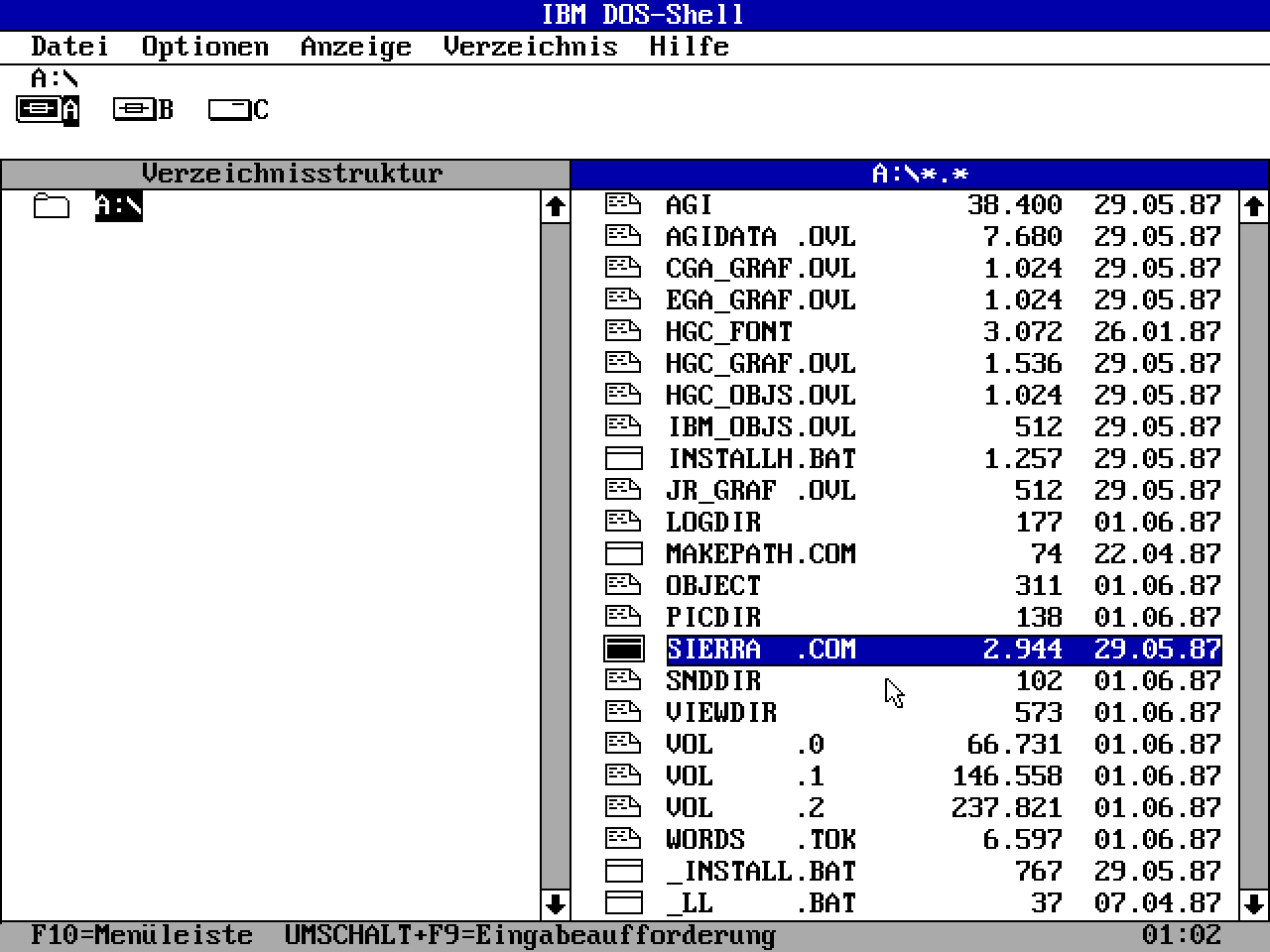Click file icon next to JR_GRAF.OVL
The image size is (1270, 952).
(623, 490)
